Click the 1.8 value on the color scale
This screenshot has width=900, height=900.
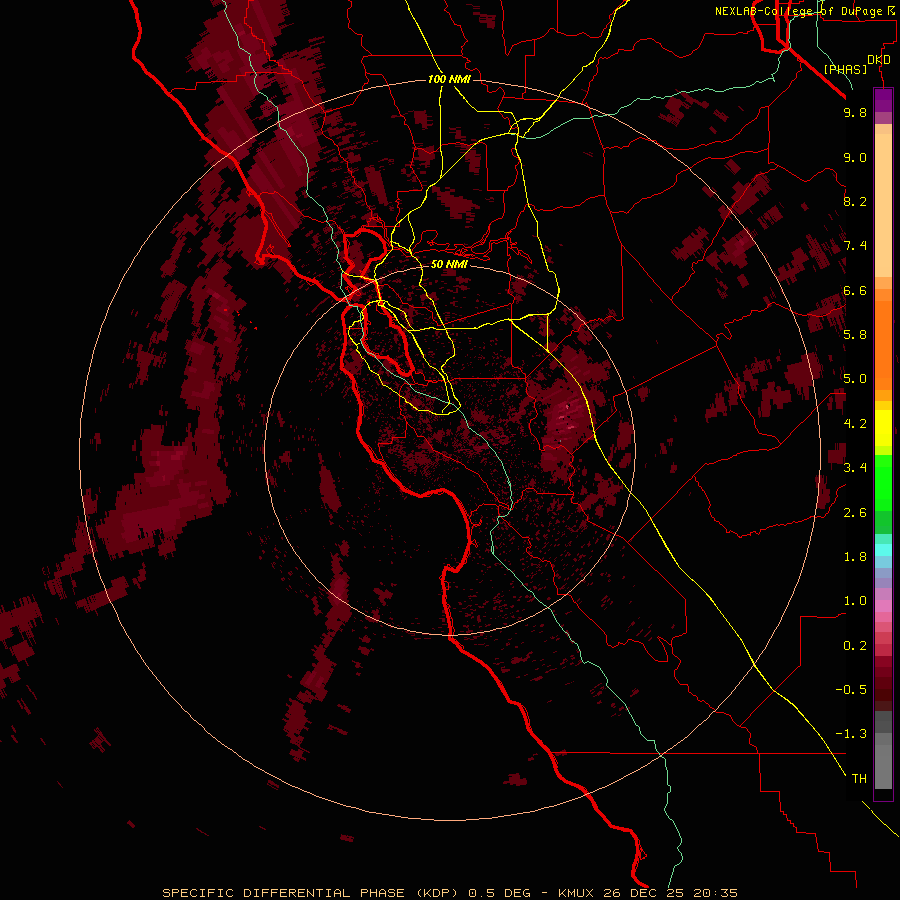[x=855, y=557]
